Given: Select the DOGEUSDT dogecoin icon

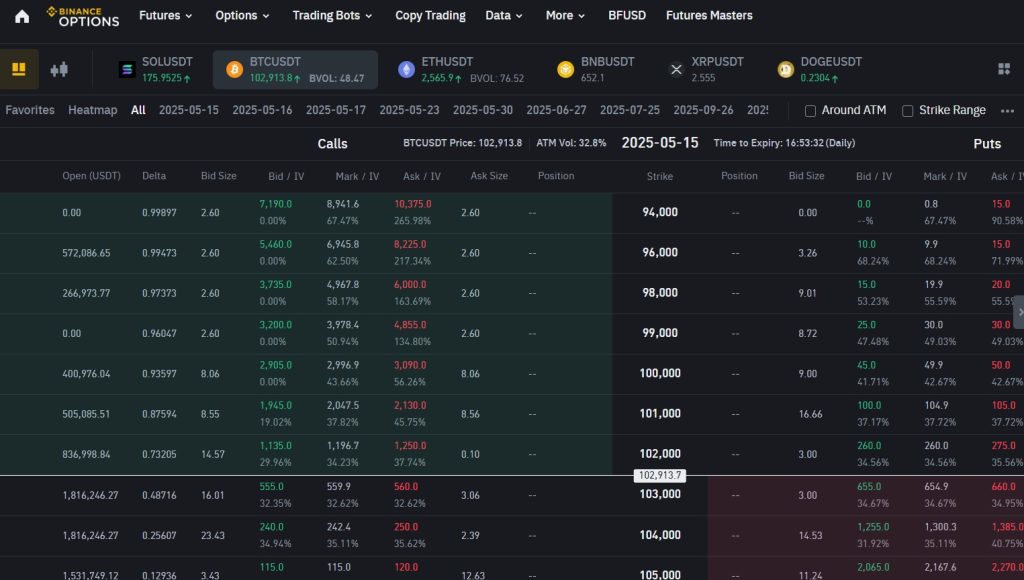Looking at the screenshot, I should [786, 68].
